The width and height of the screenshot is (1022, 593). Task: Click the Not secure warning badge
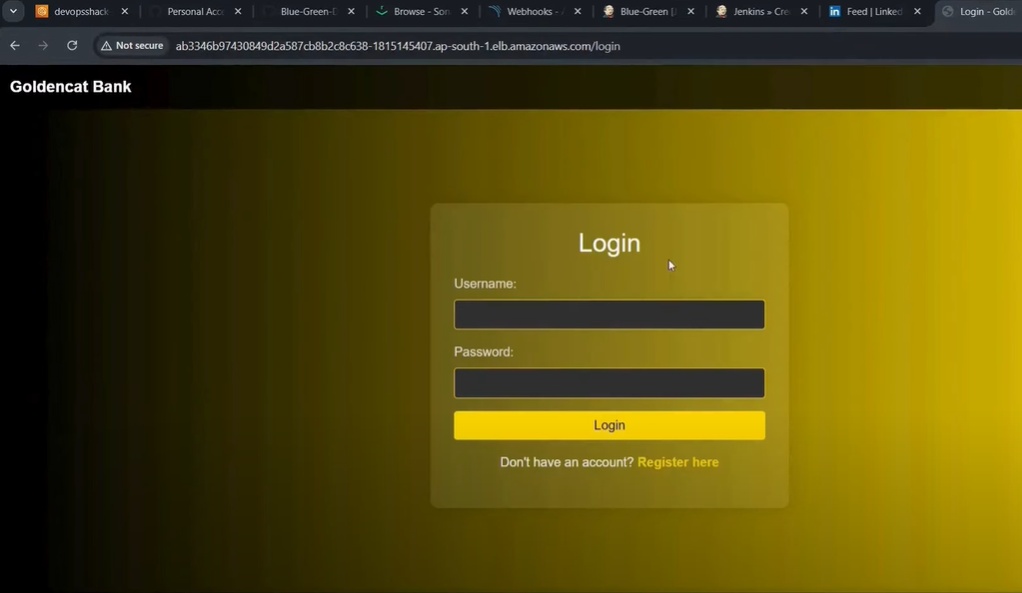[x=132, y=46]
